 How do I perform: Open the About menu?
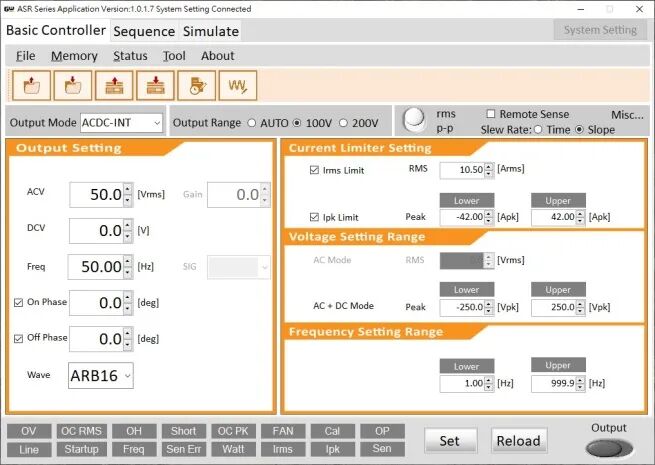218,56
